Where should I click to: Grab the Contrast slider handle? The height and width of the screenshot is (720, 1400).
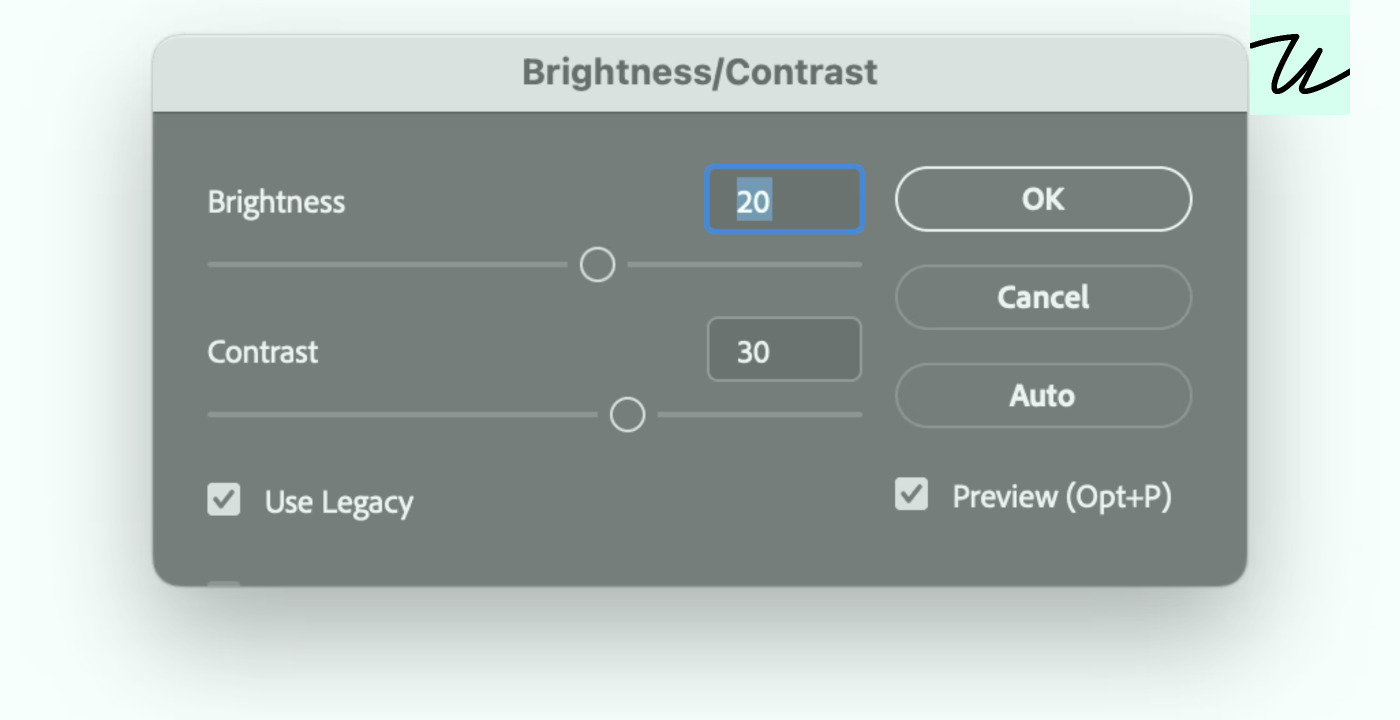[x=627, y=414]
